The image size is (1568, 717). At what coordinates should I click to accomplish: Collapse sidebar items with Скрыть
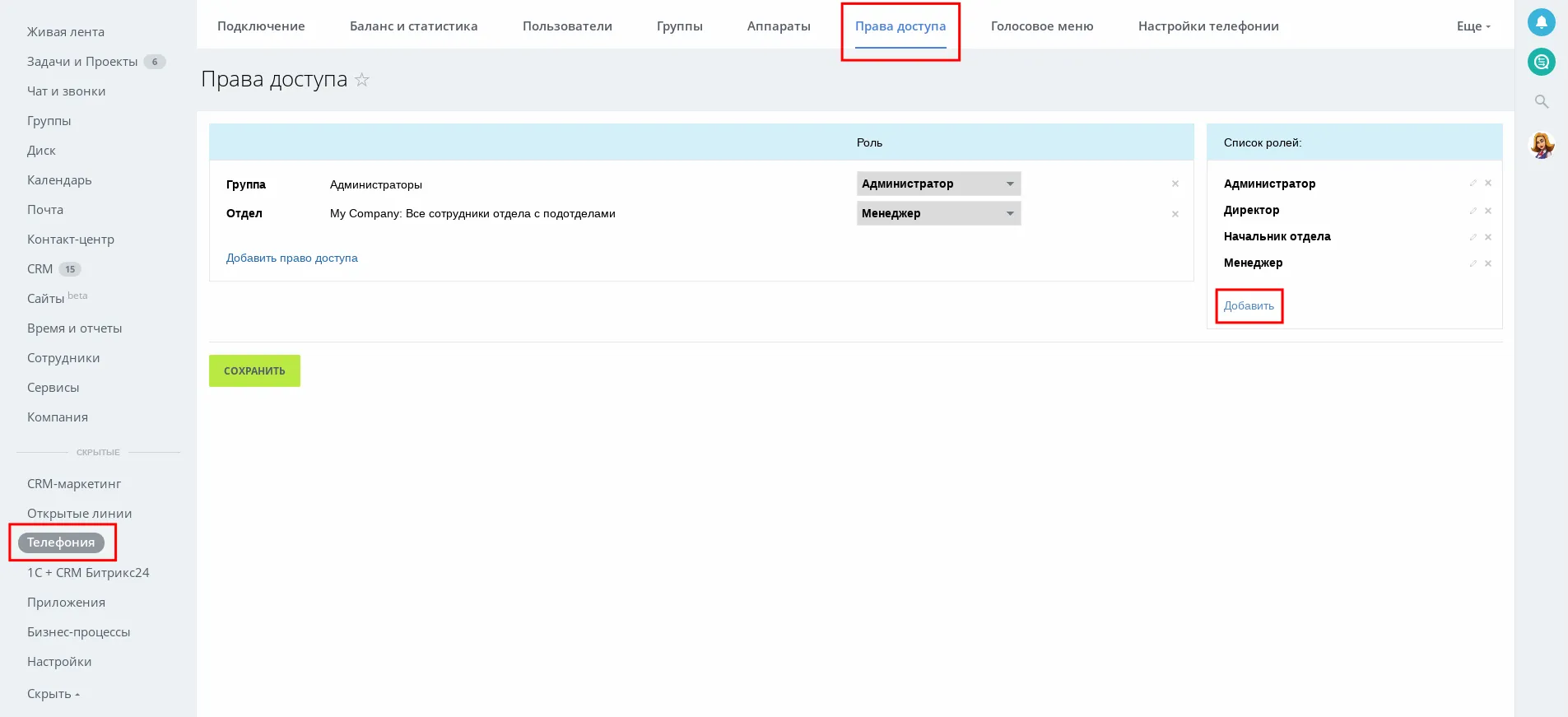coord(54,694)
